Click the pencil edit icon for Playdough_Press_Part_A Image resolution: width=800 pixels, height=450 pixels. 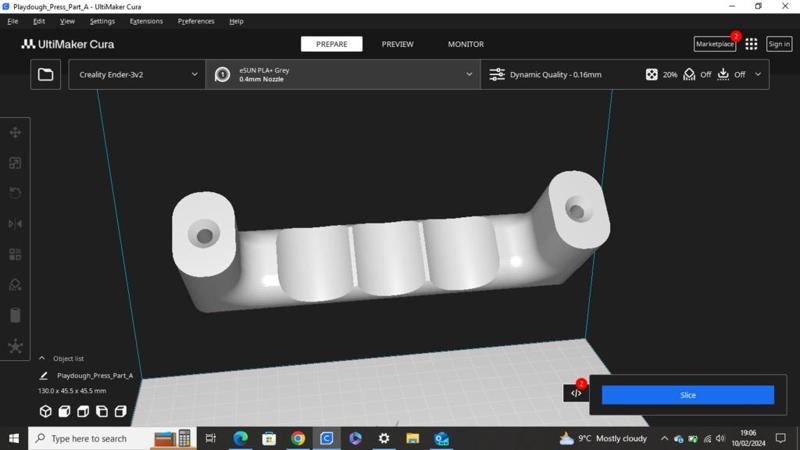point(44,376)
